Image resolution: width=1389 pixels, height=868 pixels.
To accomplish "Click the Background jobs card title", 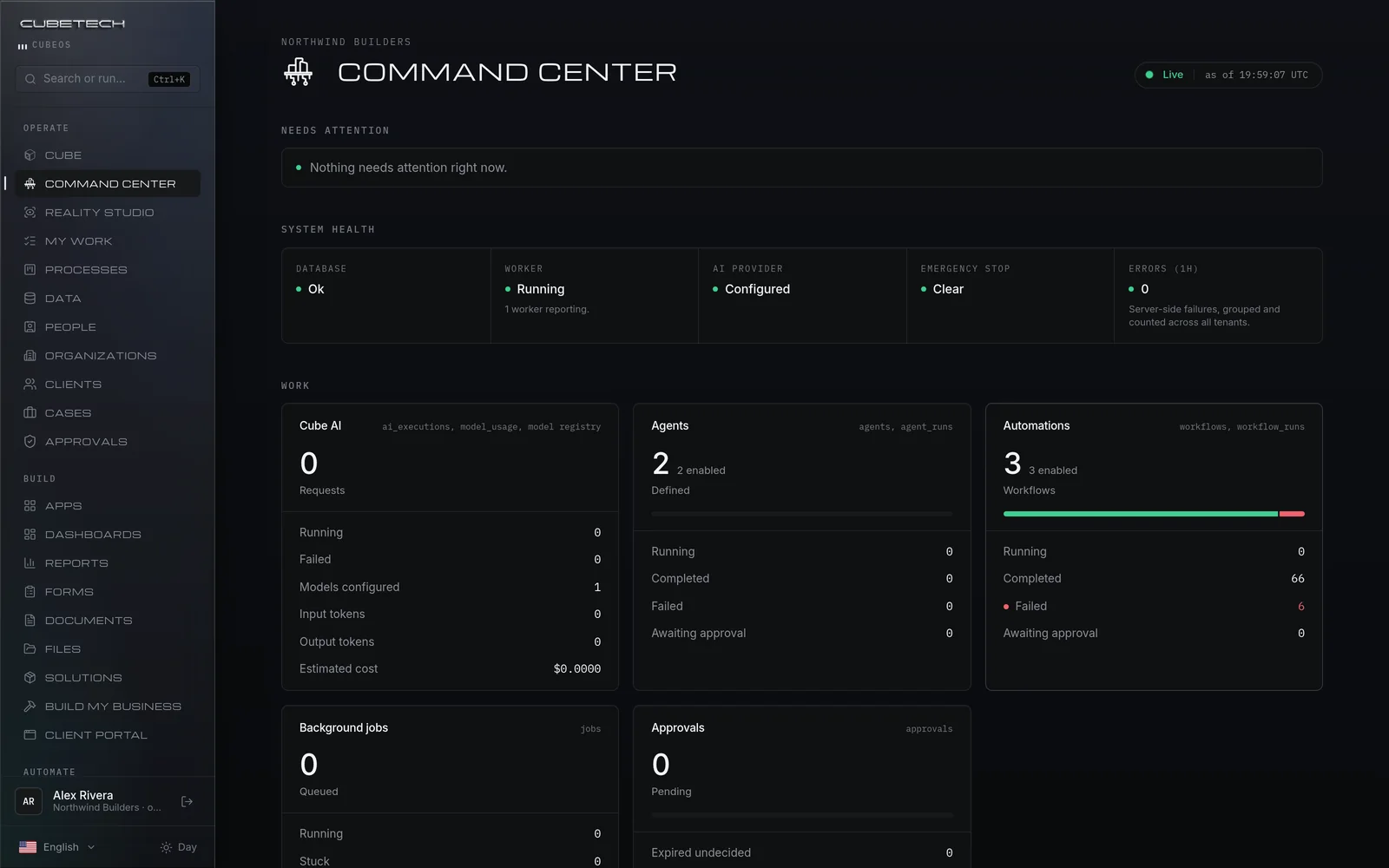I will click(344, 727).
